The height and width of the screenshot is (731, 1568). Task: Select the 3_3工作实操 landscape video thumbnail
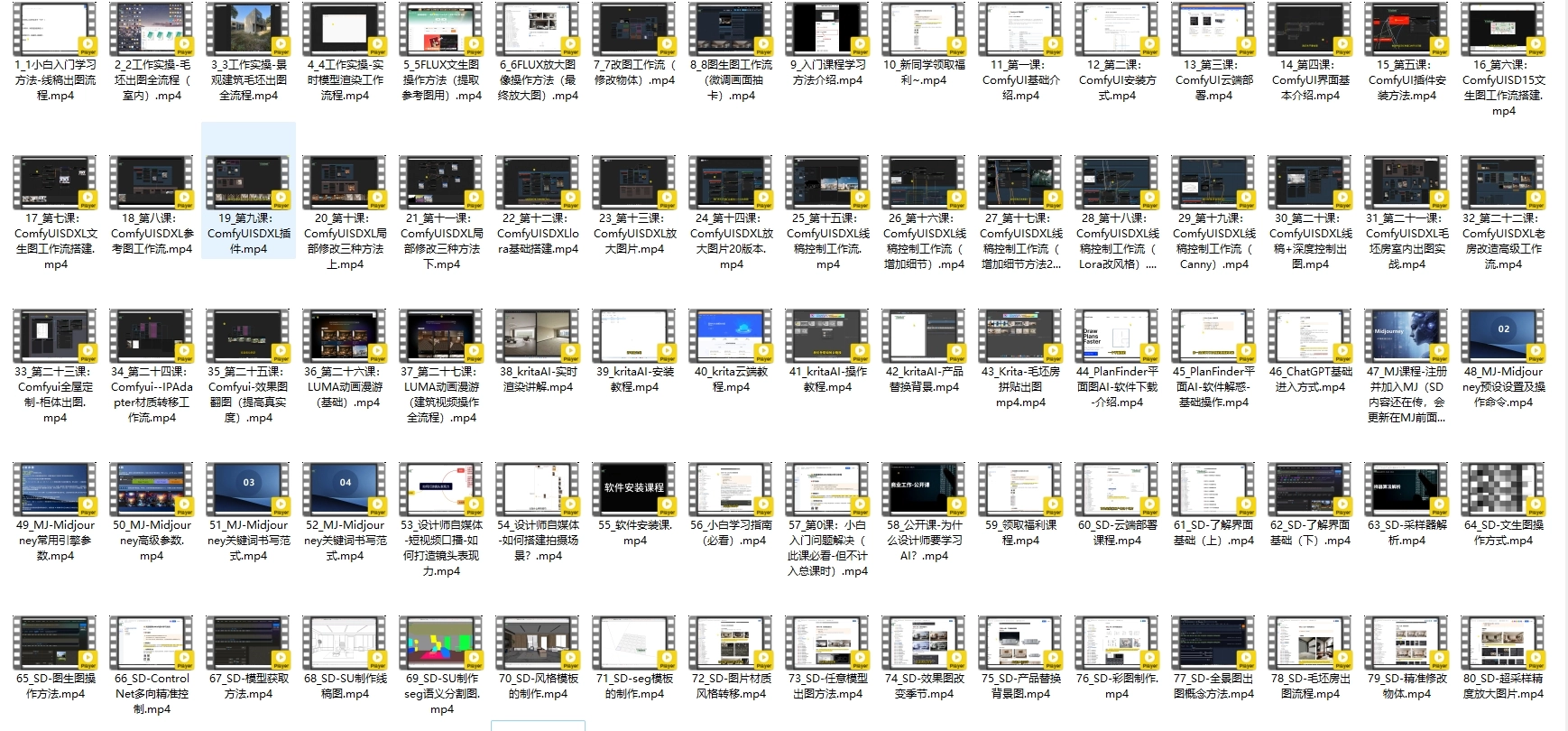[248, 30]
